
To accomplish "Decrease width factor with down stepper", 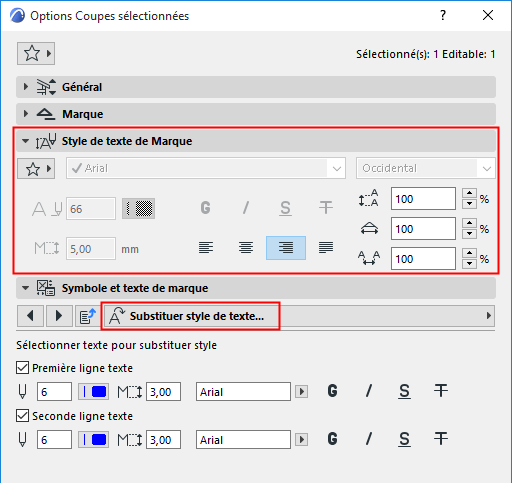I will [470, 233].
